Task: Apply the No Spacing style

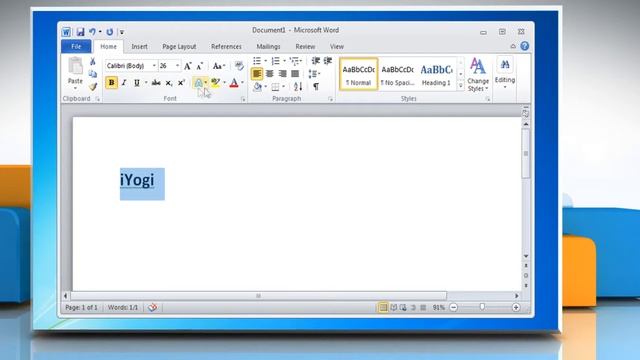Action: click(x=398, y=74)
